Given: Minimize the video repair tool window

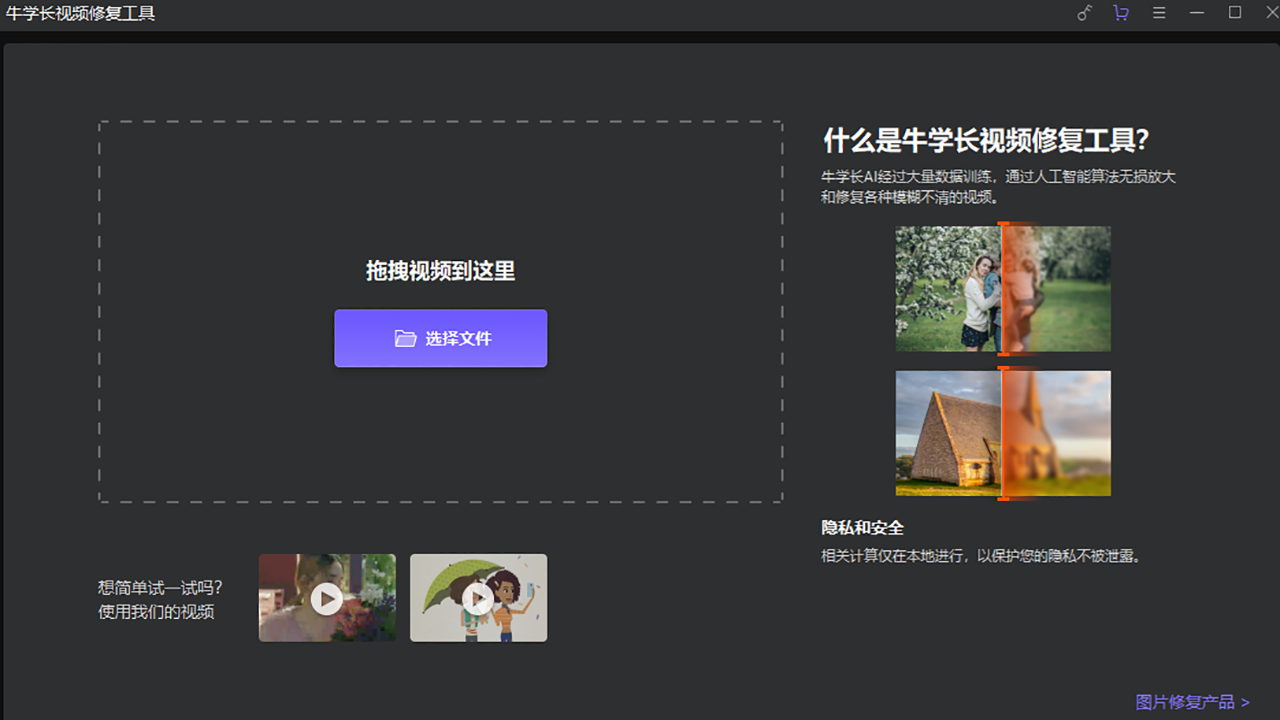Looking at the screenshot, I should tap(1197, 13).
